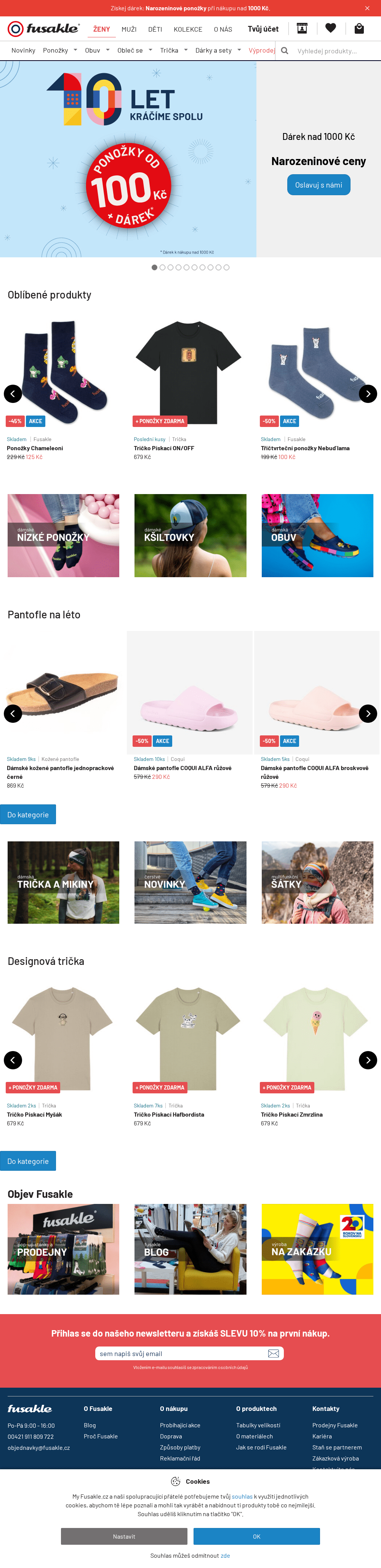Go to next Designová trička slide
This screenshot has height=1568, width=381.
coord(368,1060)
